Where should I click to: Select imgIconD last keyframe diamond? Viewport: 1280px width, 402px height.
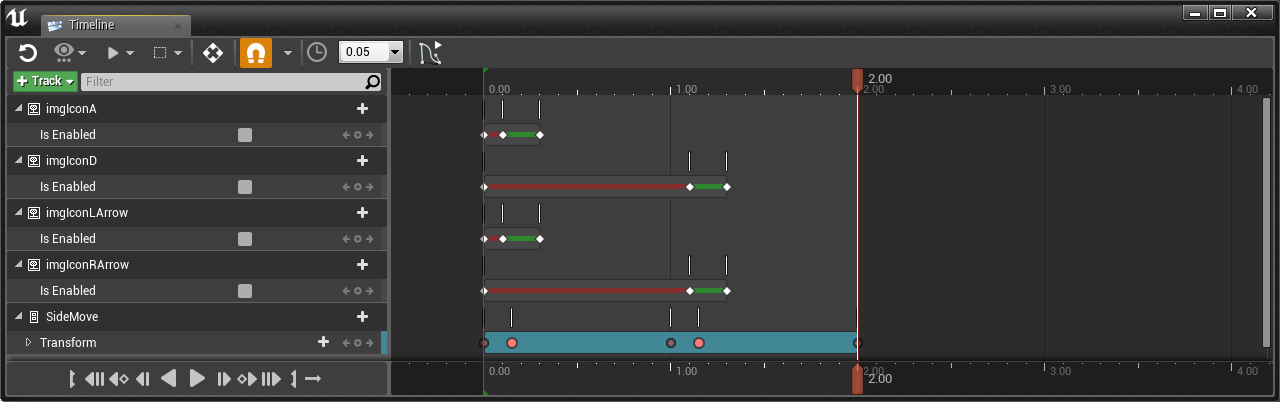pyautogui.click(x=727, y=187)
